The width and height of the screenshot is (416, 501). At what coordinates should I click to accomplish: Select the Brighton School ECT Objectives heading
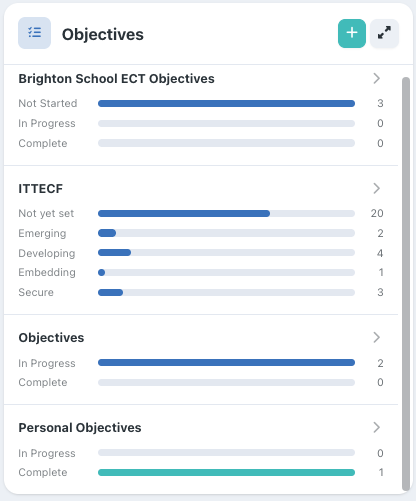(116, 79)
